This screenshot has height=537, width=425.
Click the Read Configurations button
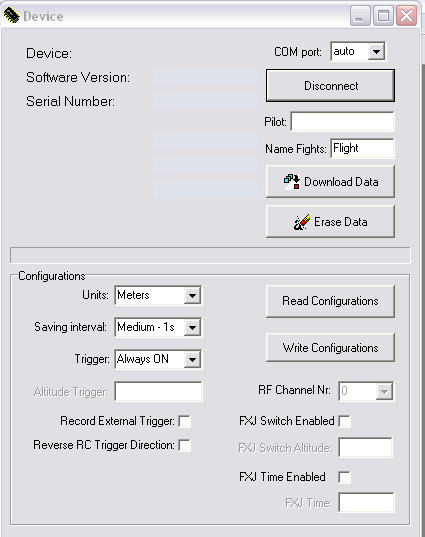330,301
